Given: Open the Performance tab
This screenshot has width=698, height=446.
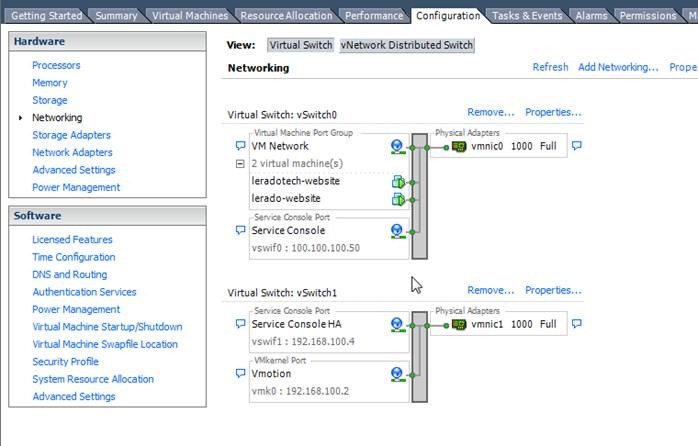Looking at the screenshot, I should point(374,15).
